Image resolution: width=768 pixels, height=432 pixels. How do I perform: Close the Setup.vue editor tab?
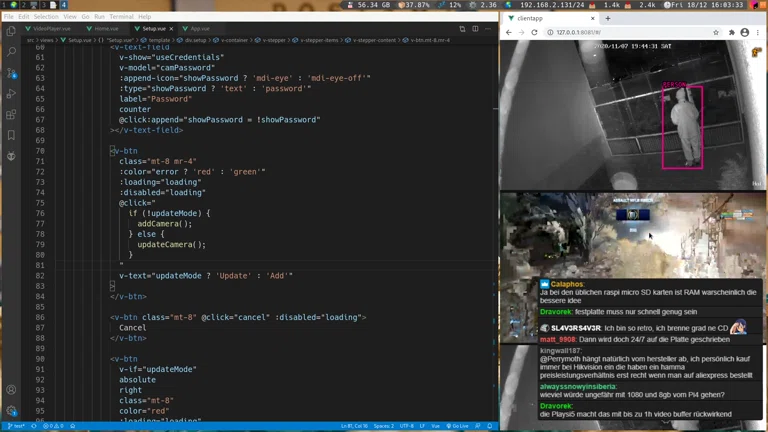(171, 29)
